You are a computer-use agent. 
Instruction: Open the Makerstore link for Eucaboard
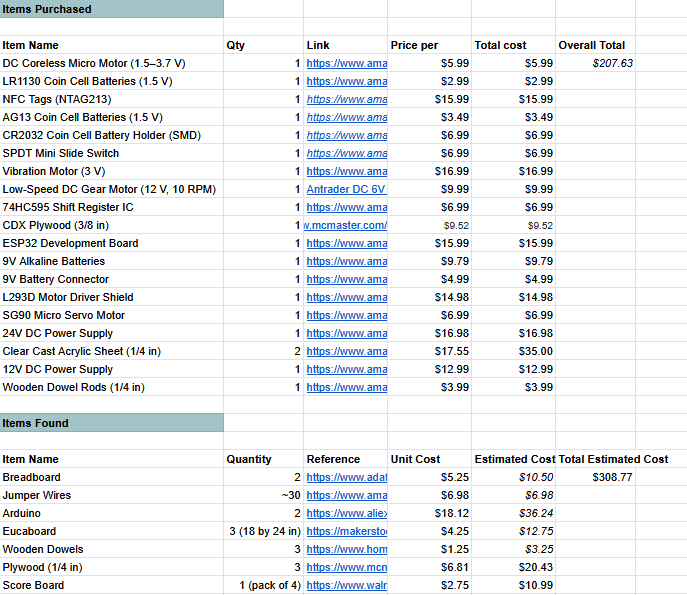pyautogui.click(x=346, y=531)
